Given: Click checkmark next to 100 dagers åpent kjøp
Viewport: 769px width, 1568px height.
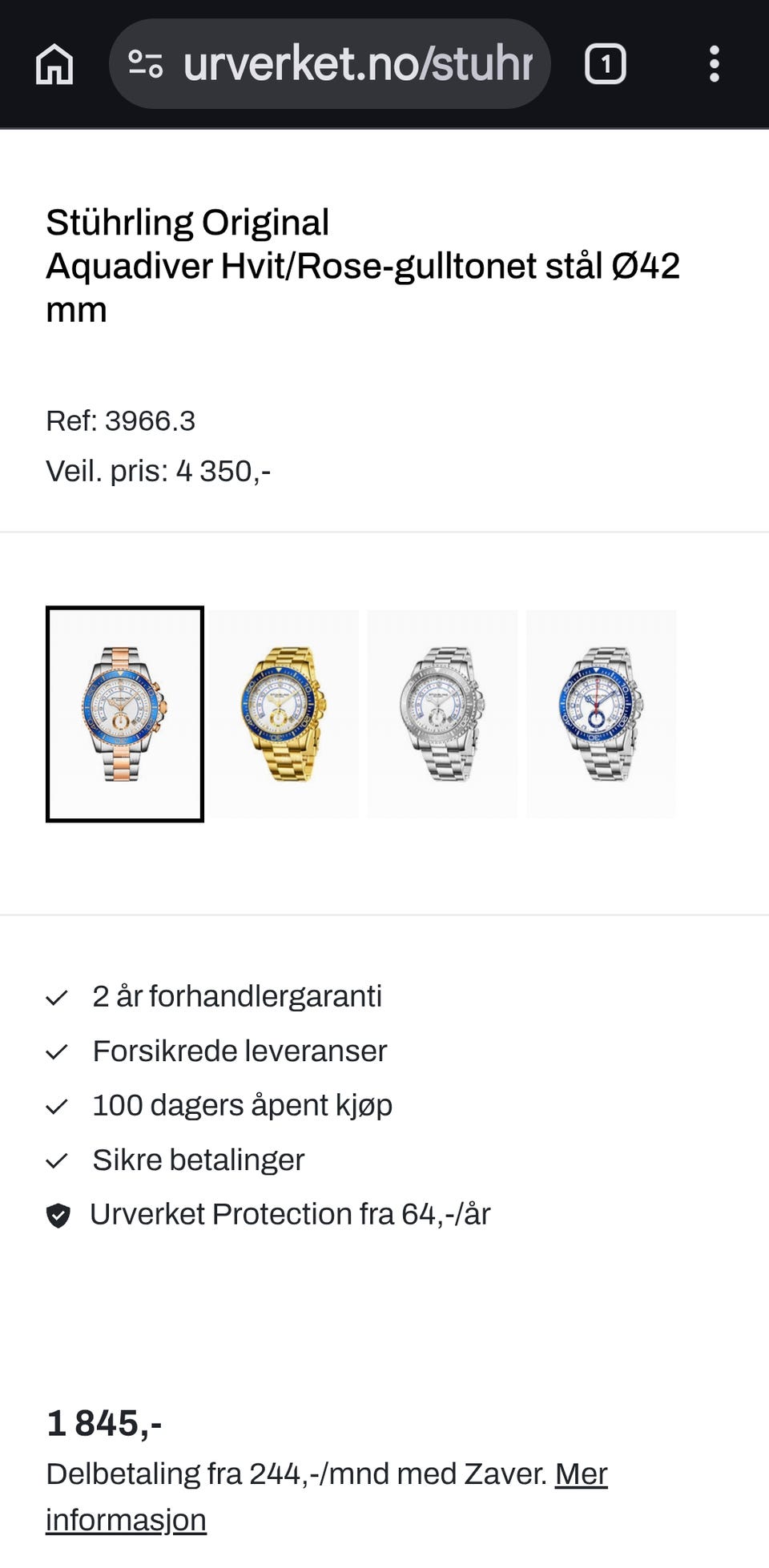Looking at the screenshot, I should [57, 1107].
